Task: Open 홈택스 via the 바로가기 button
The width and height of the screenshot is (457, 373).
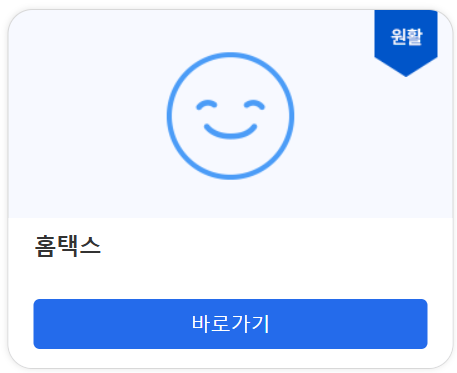Action: click(x=230, y=324)
